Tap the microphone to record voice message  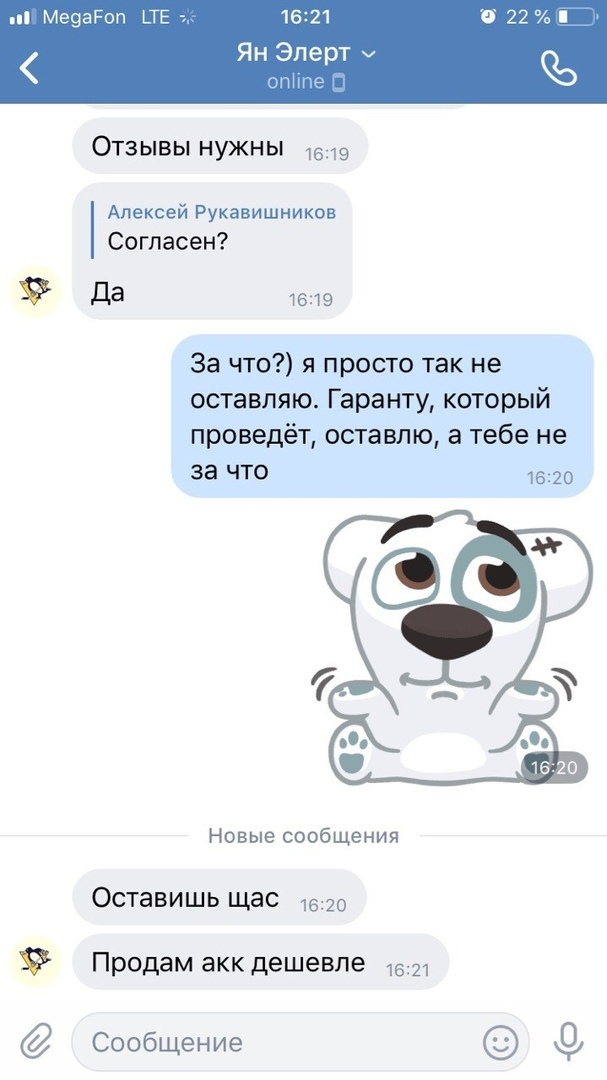click(568, 1041)
